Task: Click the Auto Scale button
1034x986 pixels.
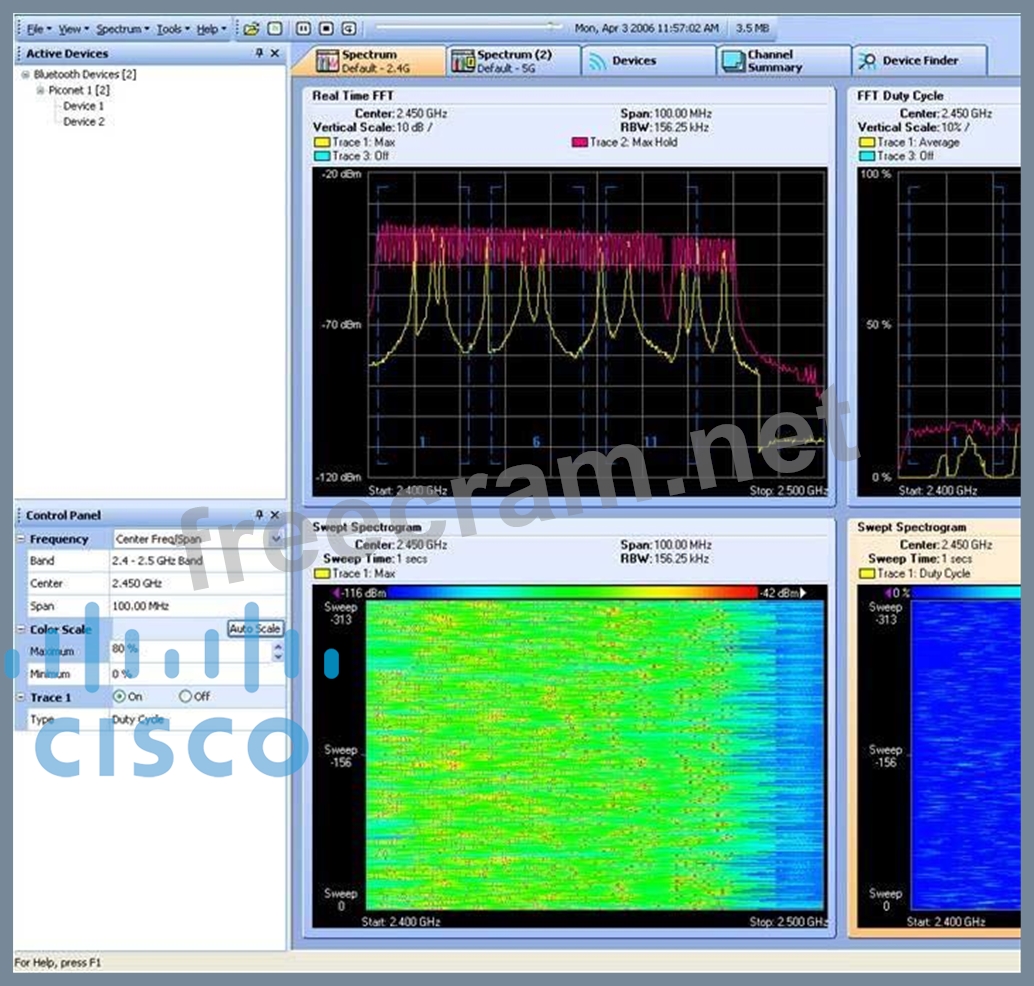Action: [255, 629]
